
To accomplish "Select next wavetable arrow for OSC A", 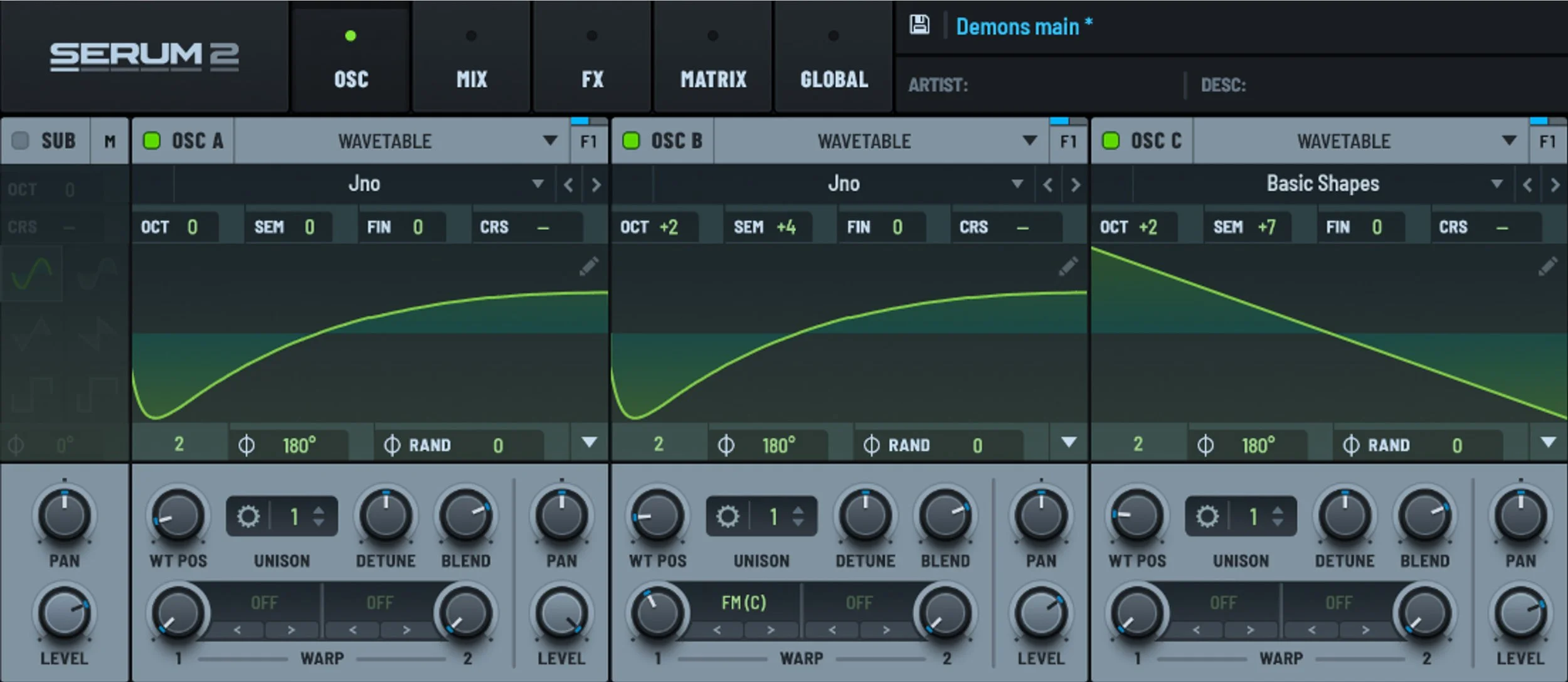I will [596, 184].
